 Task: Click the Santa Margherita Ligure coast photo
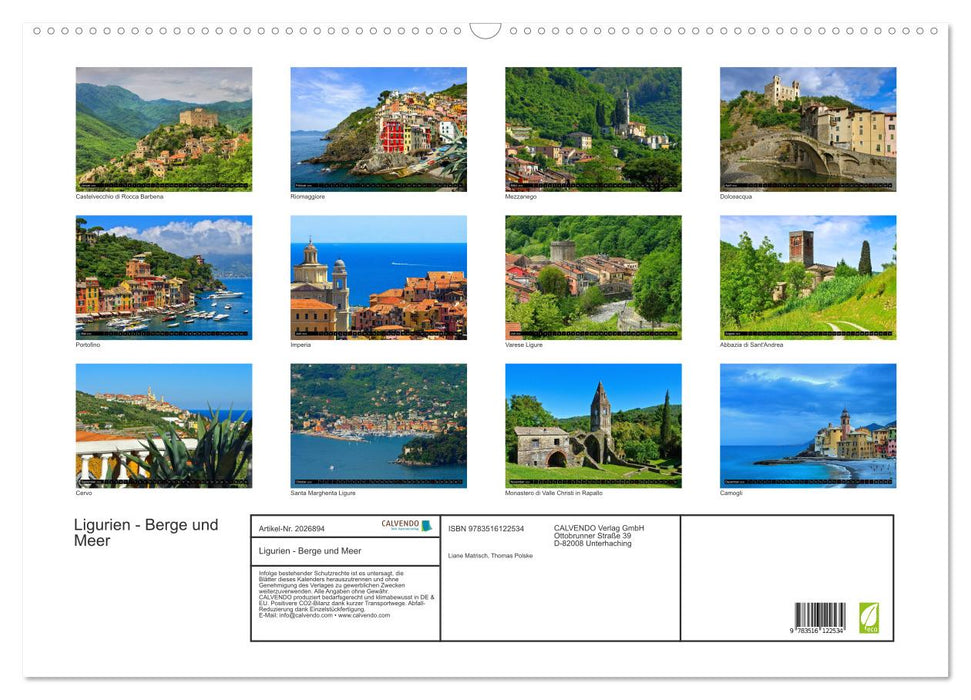(378, 426)
